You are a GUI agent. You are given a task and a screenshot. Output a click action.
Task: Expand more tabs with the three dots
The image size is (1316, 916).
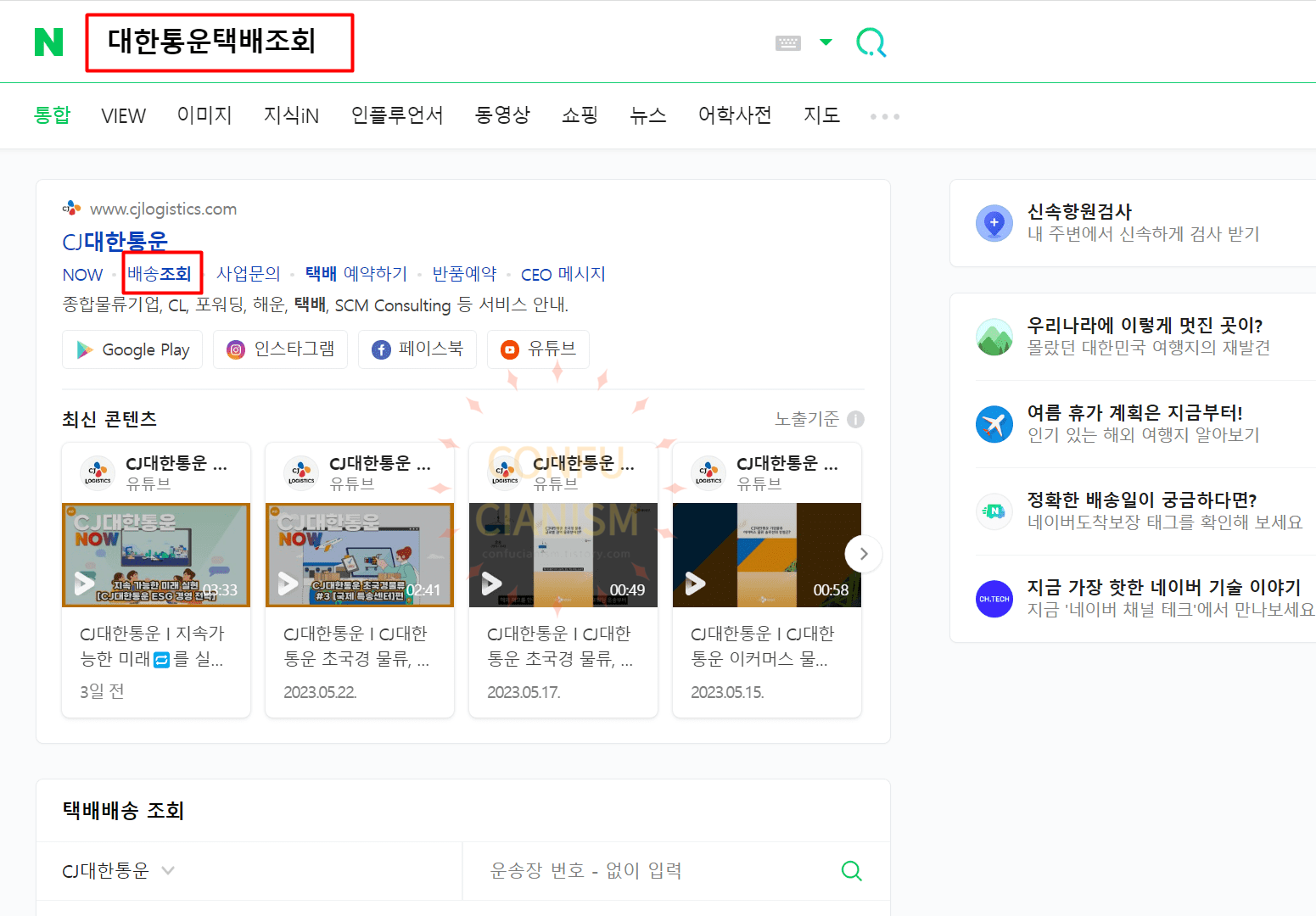[x=885, y=116]
